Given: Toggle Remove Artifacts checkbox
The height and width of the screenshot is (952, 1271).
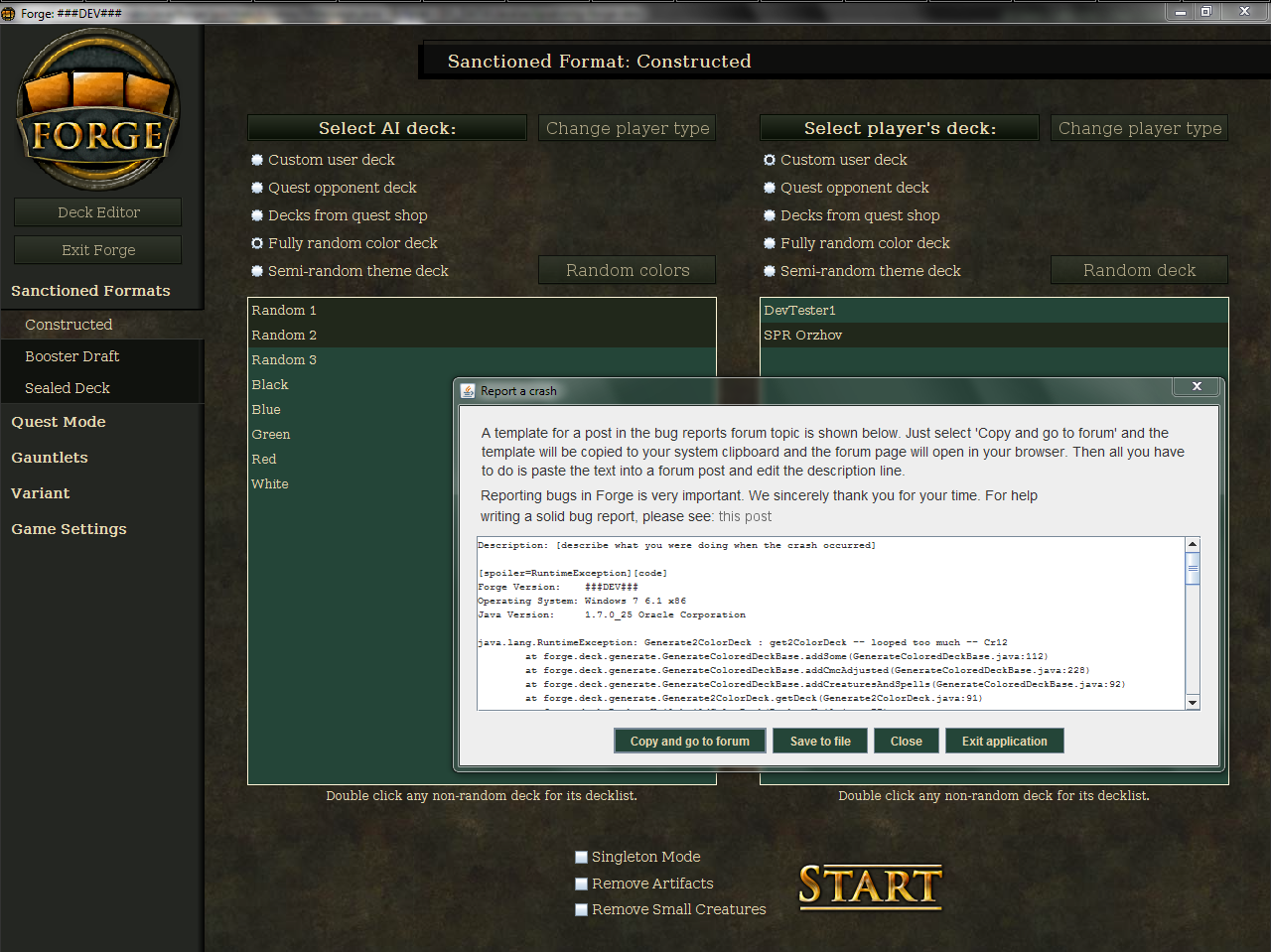Looking at the screenshot, I should tap(582, 884).
